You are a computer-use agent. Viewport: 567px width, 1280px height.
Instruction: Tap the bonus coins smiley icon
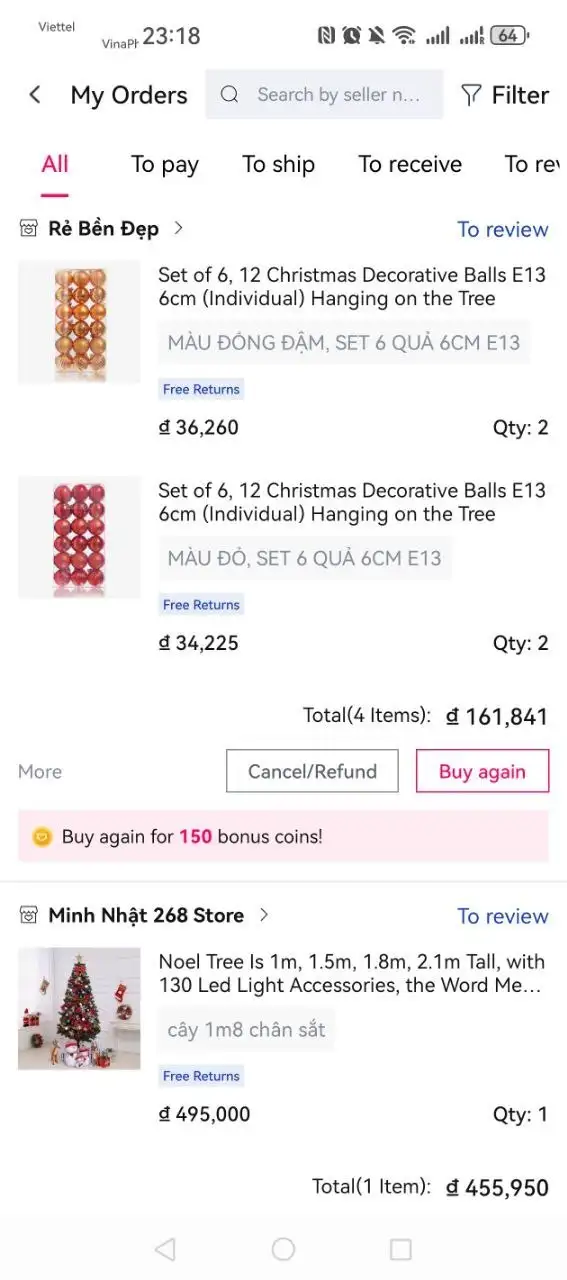tap(42, 837)
